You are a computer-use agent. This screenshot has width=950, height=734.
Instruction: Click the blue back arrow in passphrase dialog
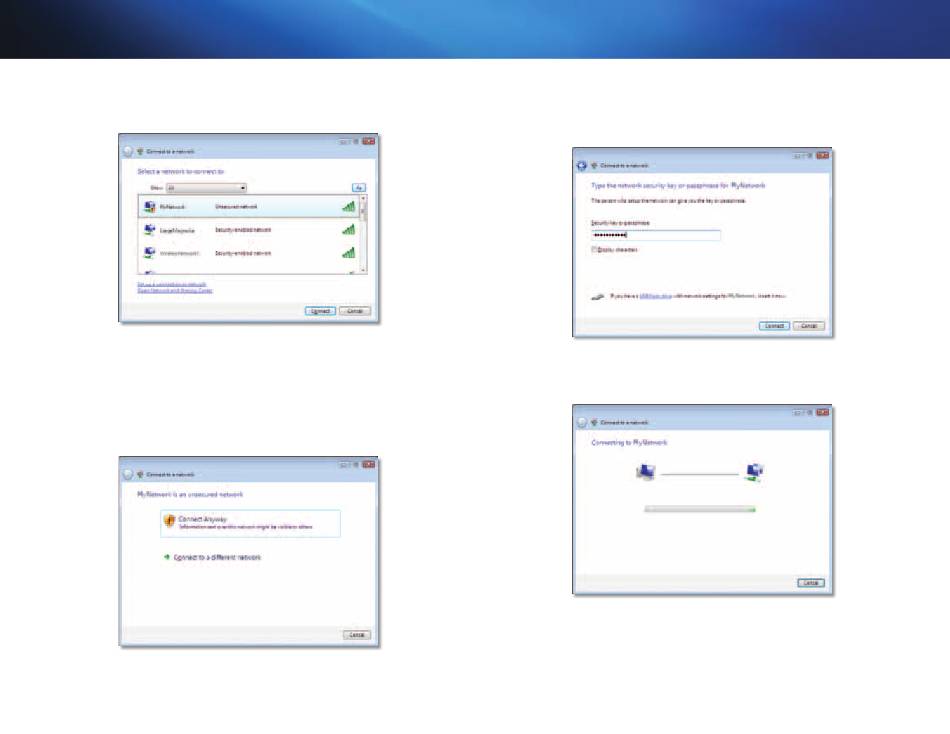[x=581, y=164]
